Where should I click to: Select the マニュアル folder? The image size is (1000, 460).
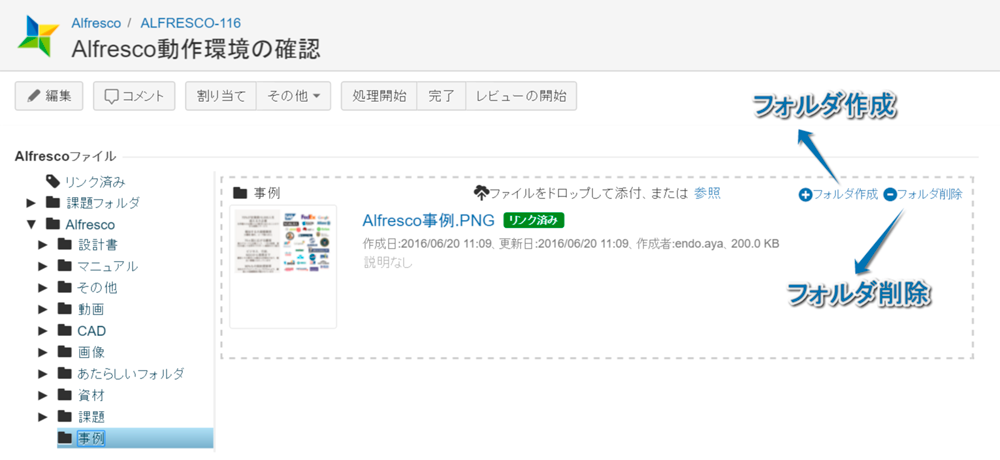coord(108,267)
